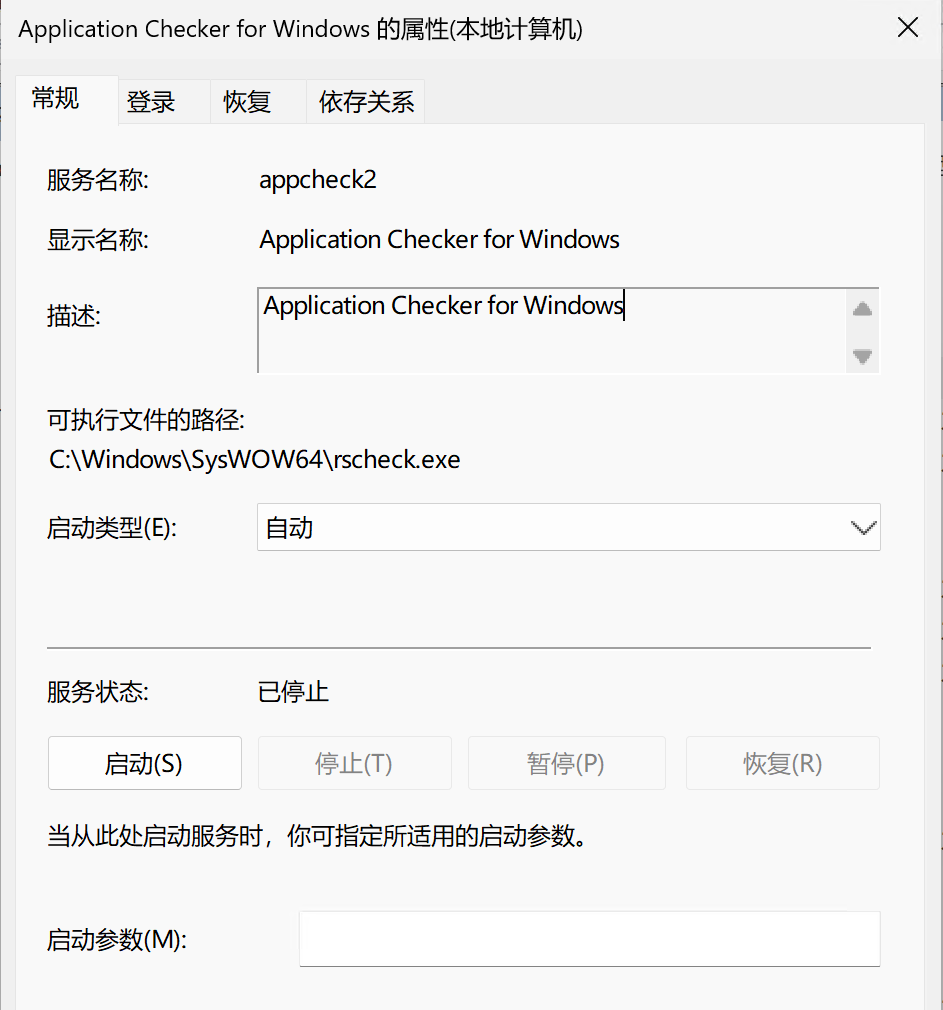Go to the 常规 tab

pyautogui.click(x=56, y=98)
